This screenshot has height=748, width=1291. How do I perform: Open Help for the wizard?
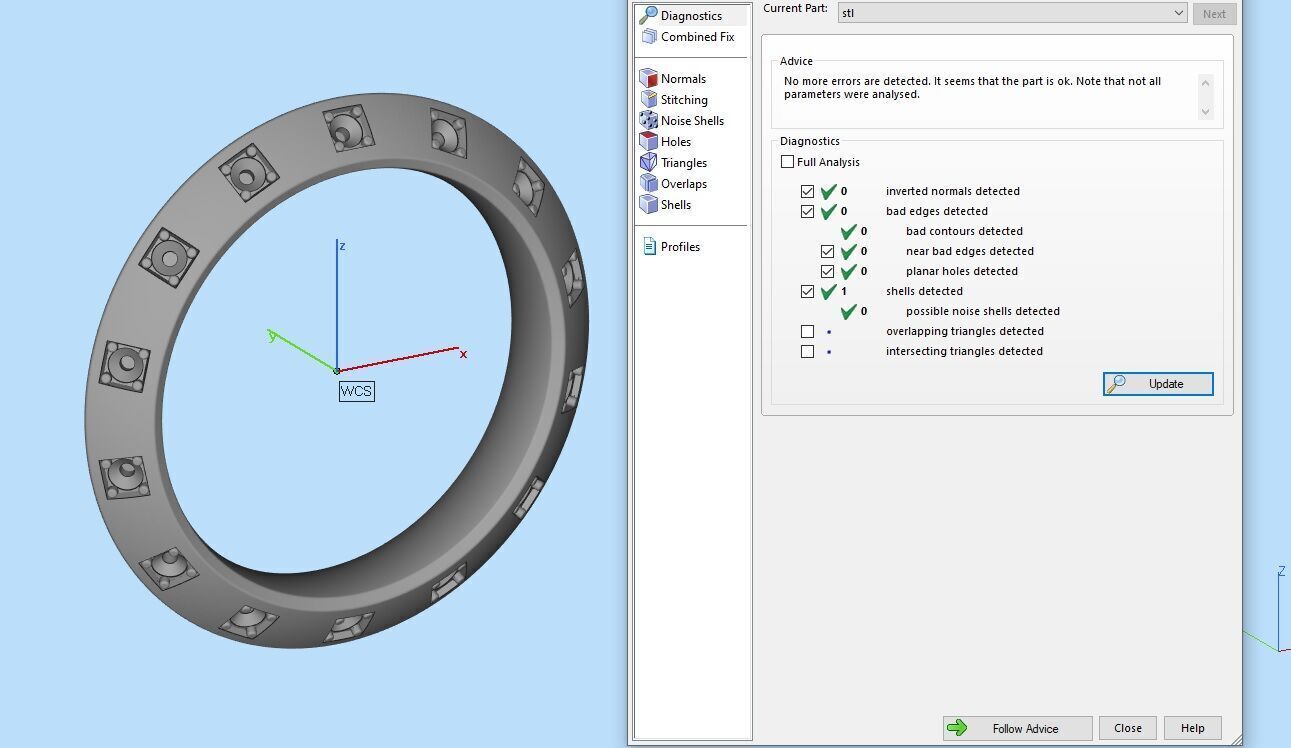(x=1192, y=728)
